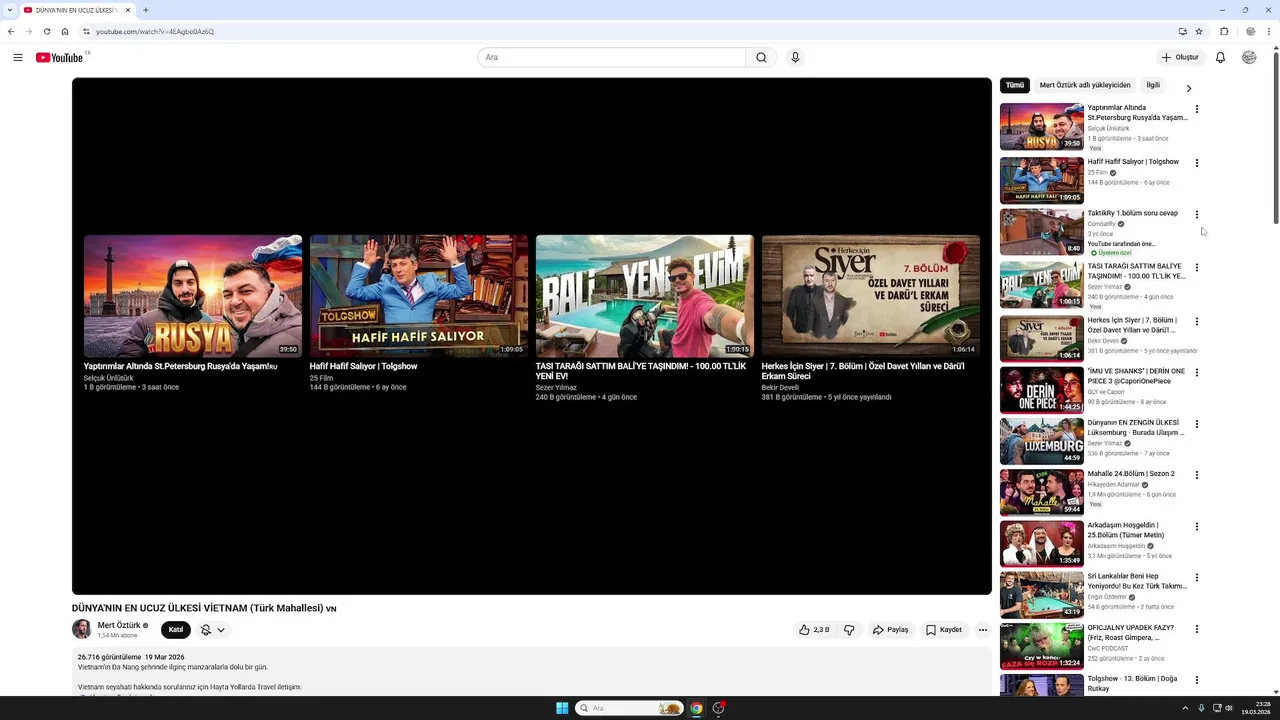Click the browser address bar URL
This screenshot has width=1280, height=720.
click(155, 31)
